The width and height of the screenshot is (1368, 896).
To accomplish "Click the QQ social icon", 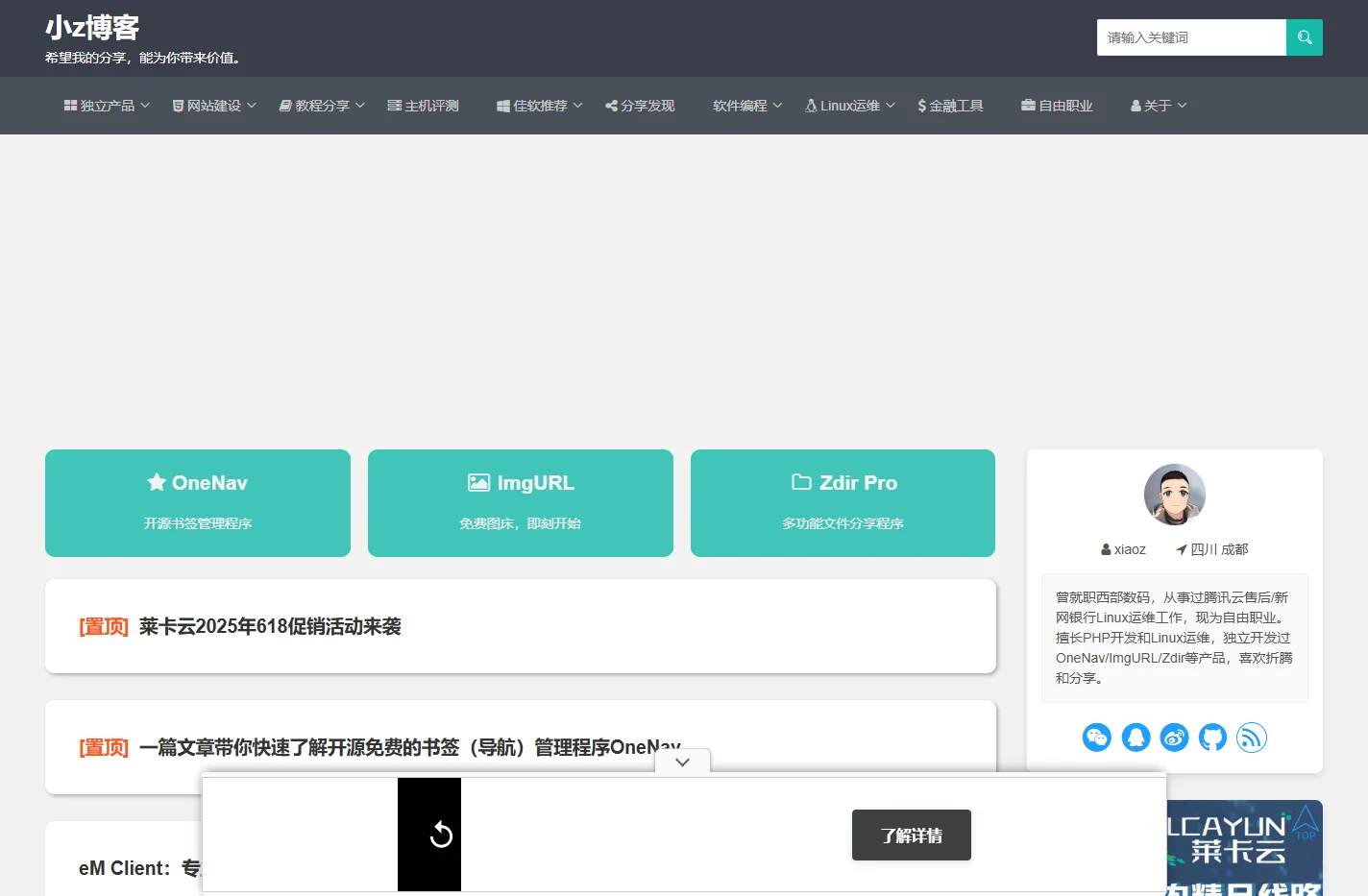I will tap(1136, 738).
